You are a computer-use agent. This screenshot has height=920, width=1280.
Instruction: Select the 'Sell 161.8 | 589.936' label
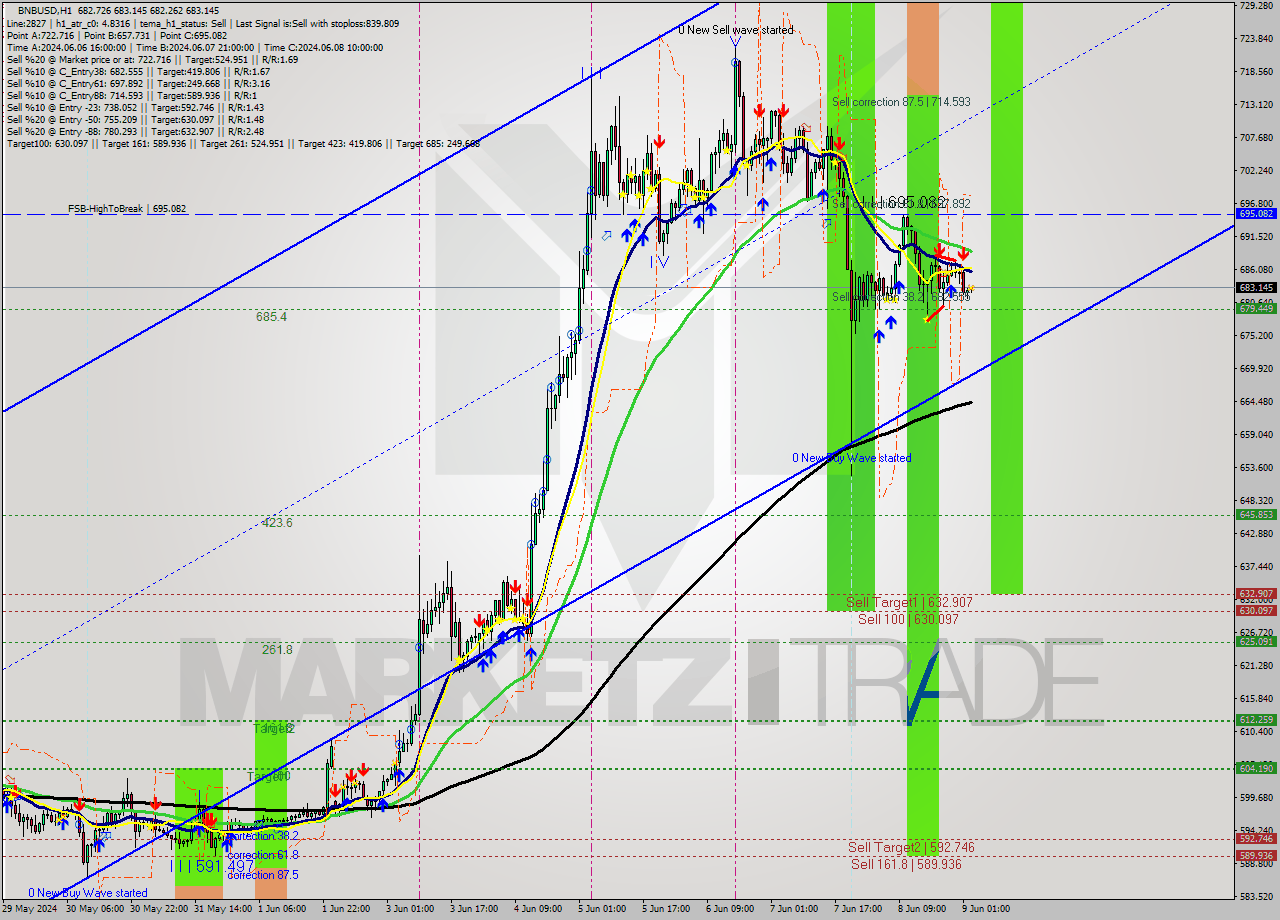(x=906, y=864)
